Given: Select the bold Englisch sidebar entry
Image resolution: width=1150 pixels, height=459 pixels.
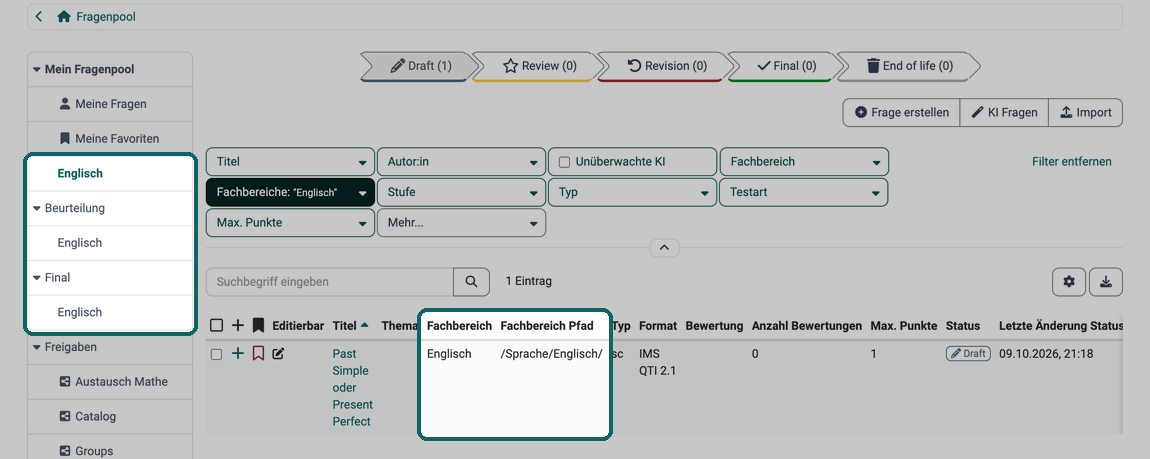Looking at the screenshot, I should 80,174.
